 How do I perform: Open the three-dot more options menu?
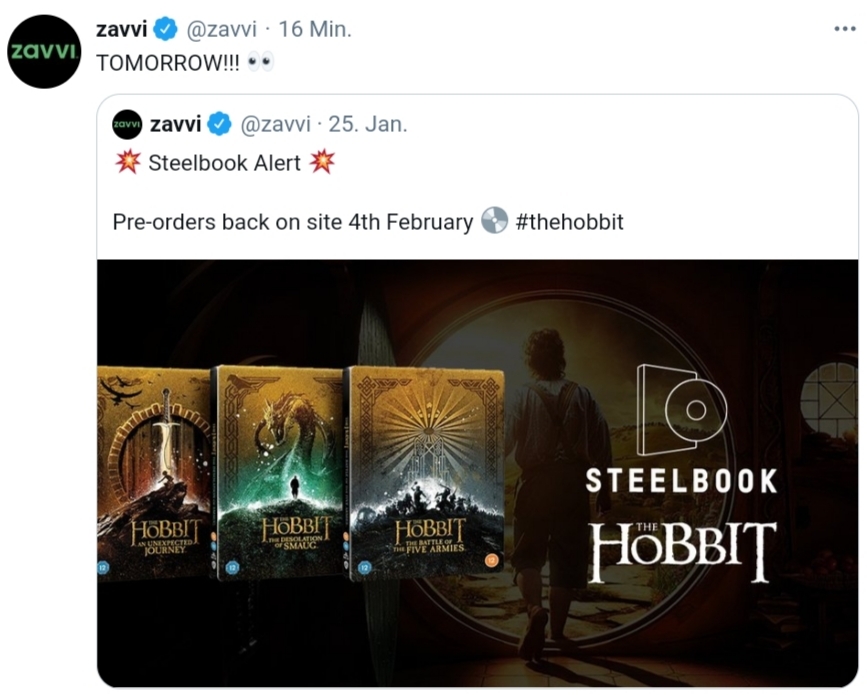pos(845,29)
